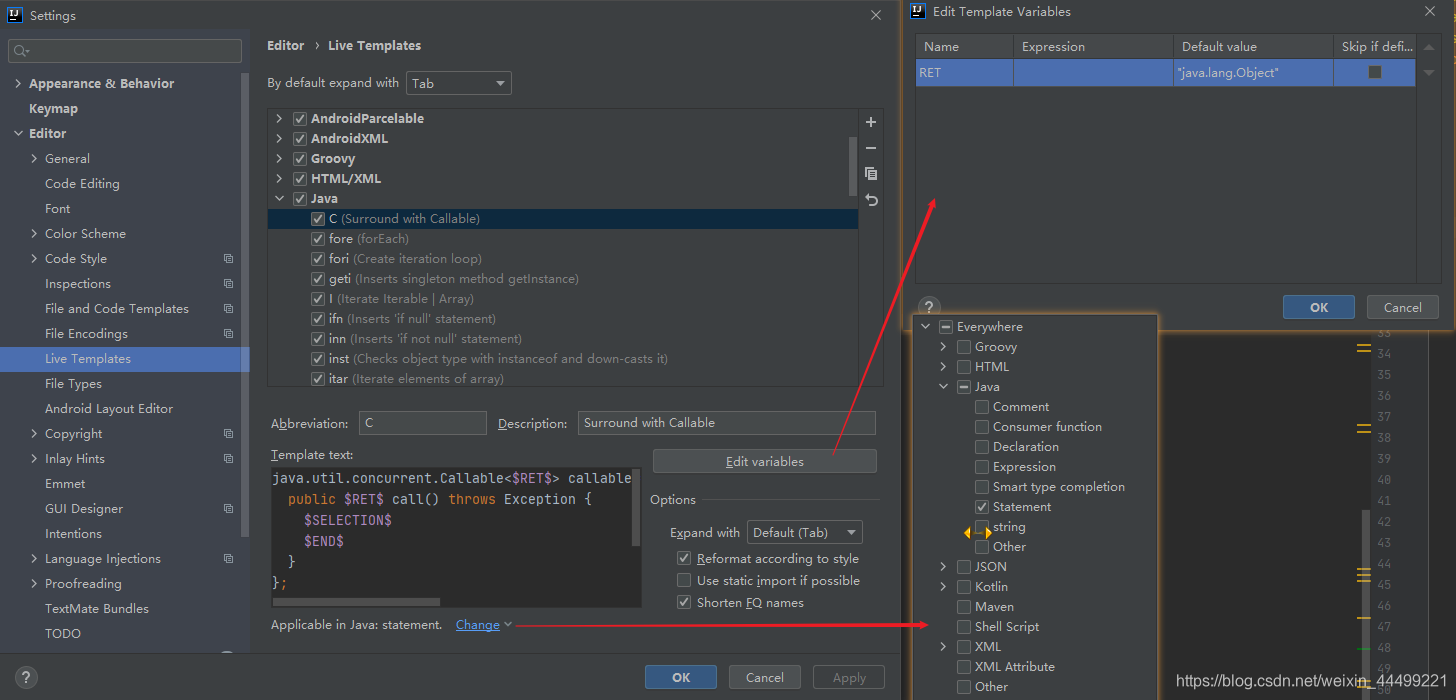This screenshot has height=700, width=1456.
Task: Open Intentions settings page
Action: pos(73,534)
